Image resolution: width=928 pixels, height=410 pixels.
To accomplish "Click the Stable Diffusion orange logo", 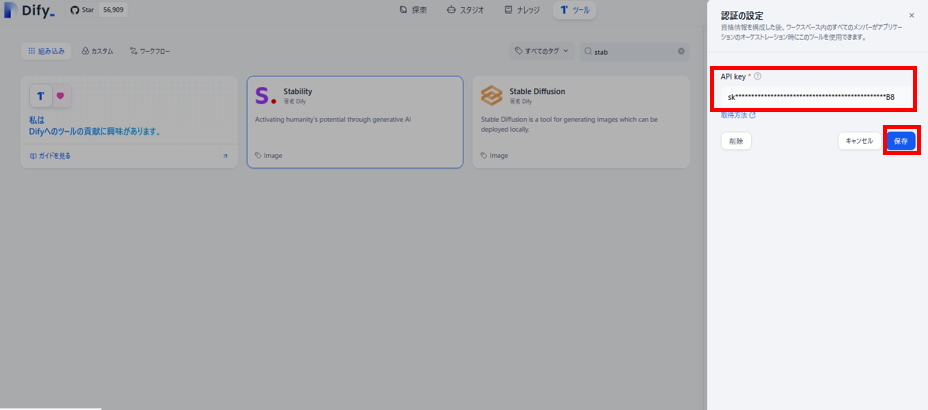I will tap(491, 95).
